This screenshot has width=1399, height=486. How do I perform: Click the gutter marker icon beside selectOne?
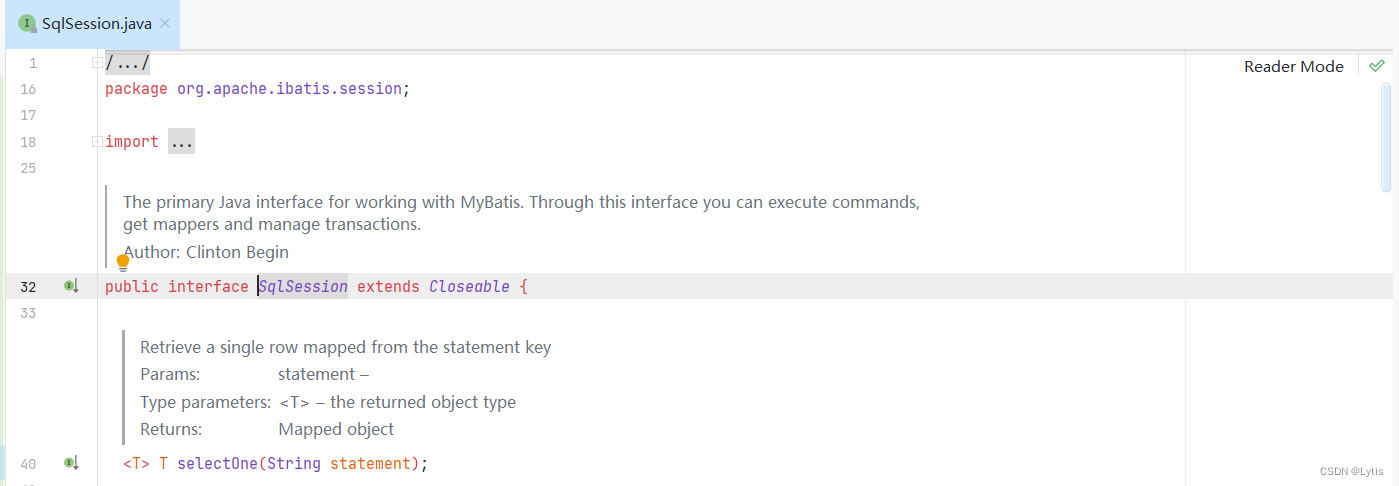coord(71,463)
